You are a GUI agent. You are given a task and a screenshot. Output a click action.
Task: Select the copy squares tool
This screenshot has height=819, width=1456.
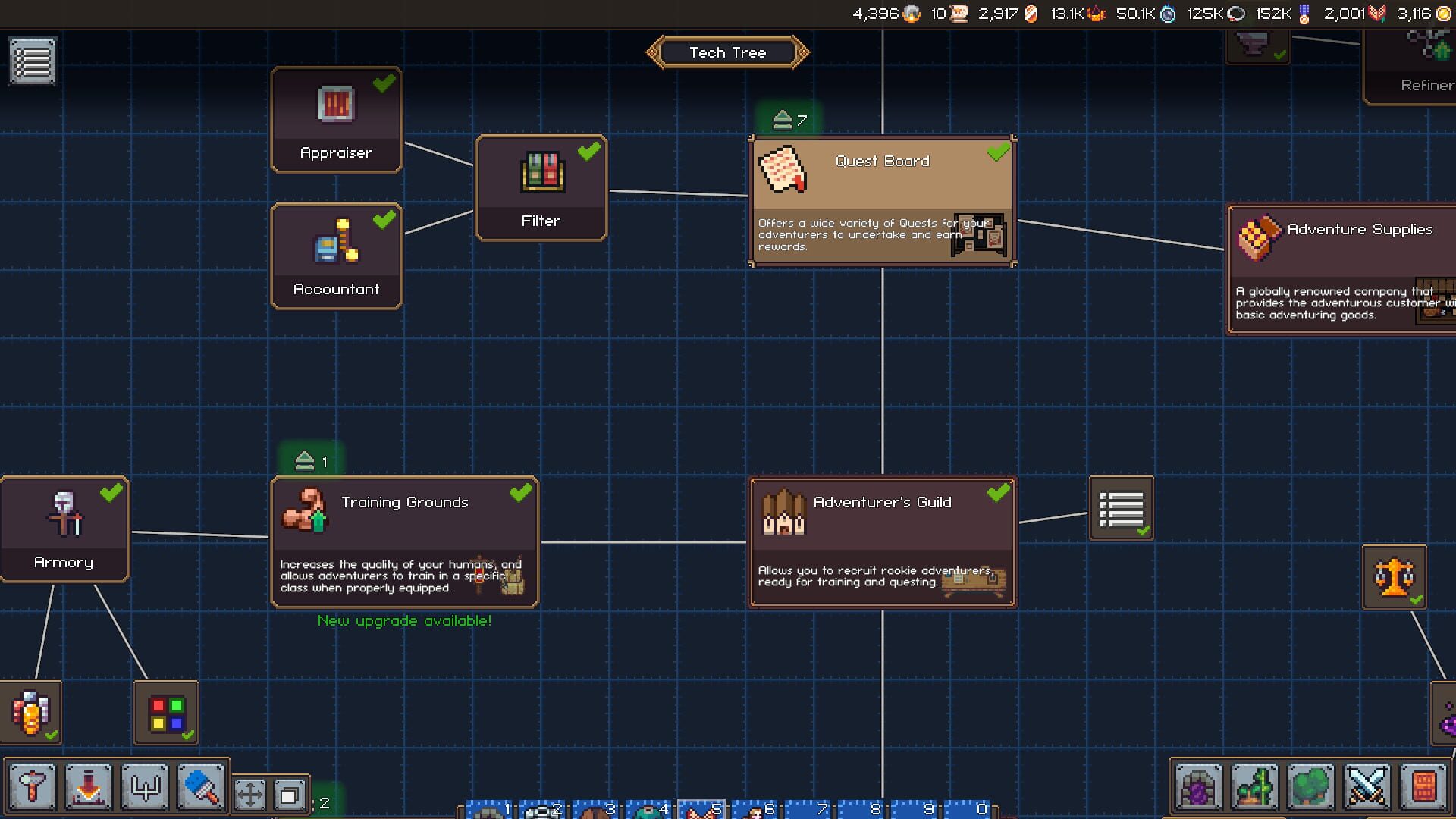click(x=289, y=795)
